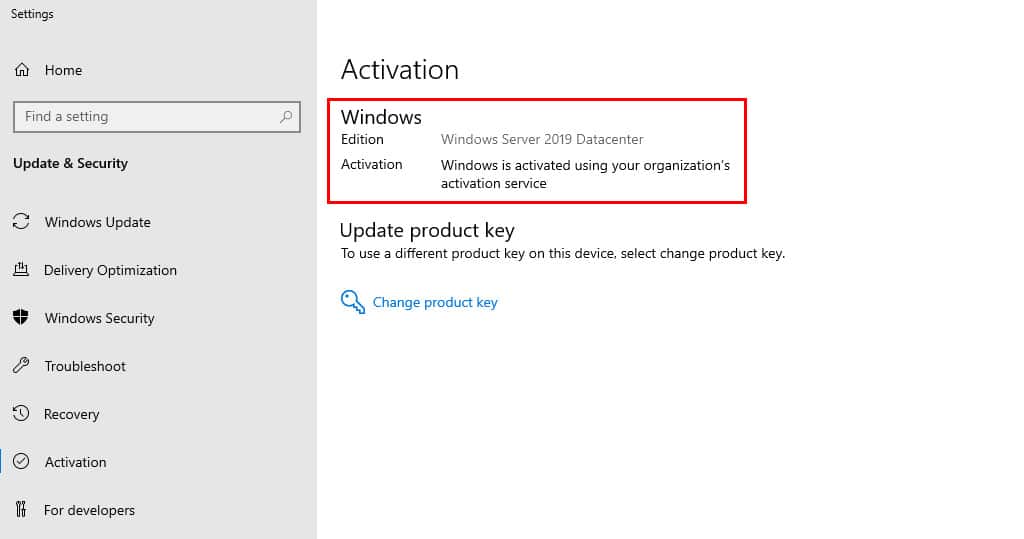Click the For developers tools icon
1024x539 pixels.
pos(21,509)
